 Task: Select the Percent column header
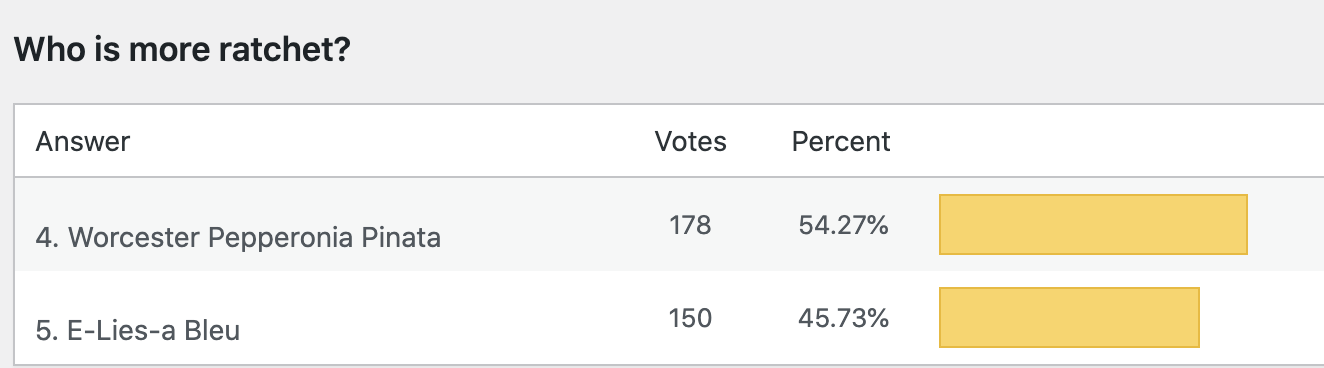coord(841,142)
